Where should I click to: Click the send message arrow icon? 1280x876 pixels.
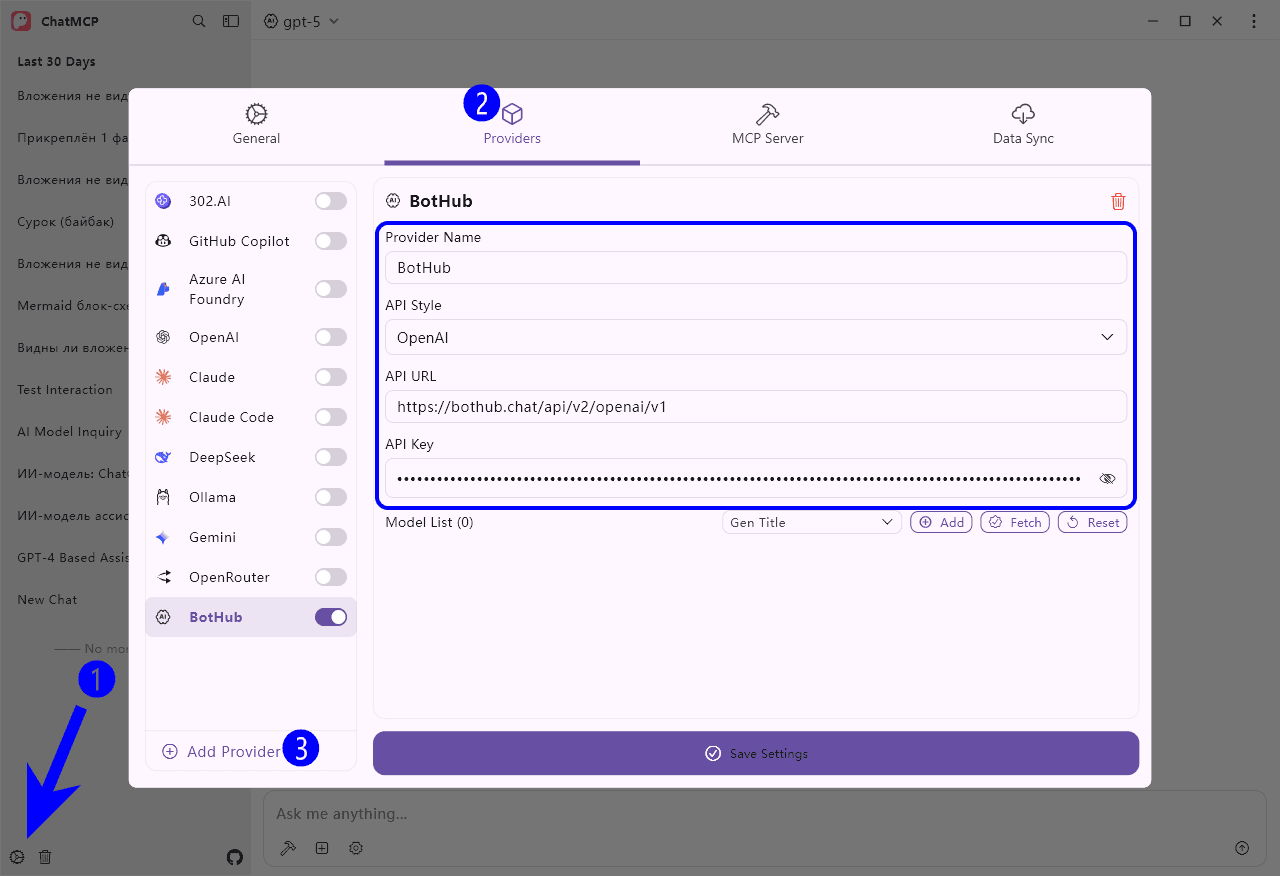tap(1243, 847)
